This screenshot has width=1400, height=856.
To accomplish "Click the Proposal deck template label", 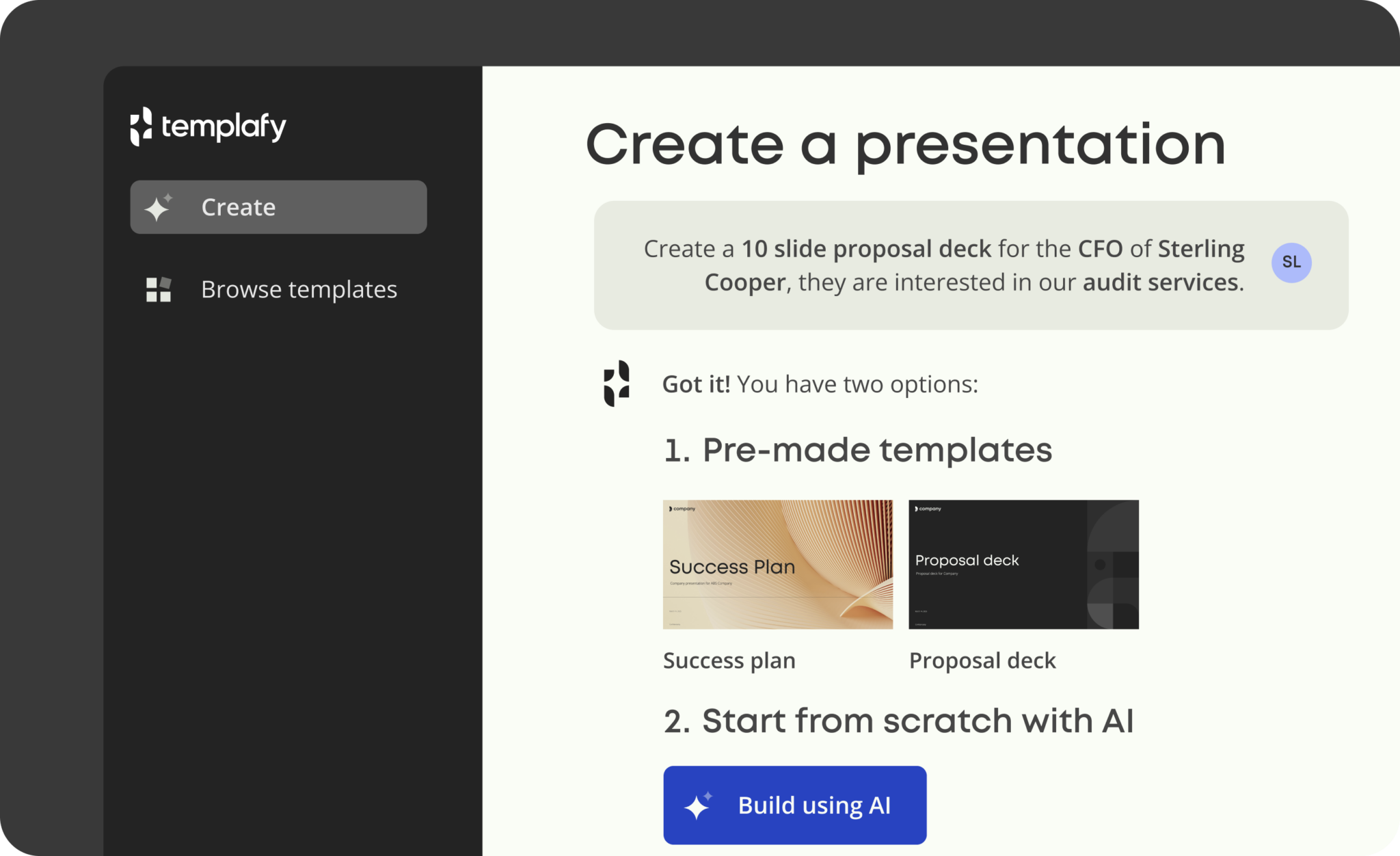I will (x=982, y=660).
